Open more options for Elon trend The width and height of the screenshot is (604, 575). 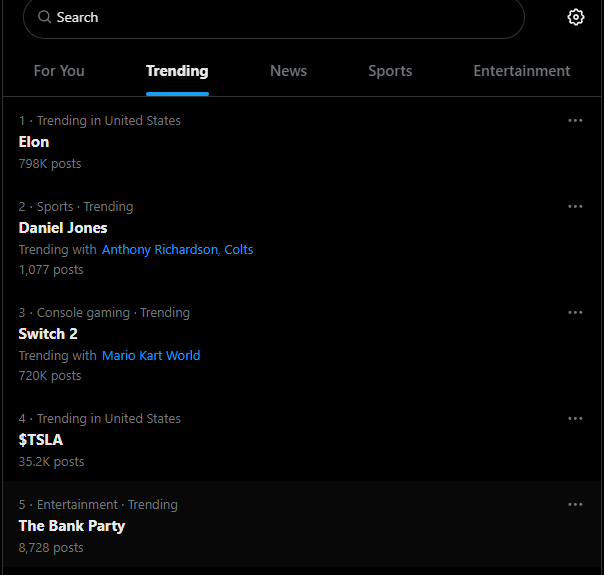click(575, 121)
